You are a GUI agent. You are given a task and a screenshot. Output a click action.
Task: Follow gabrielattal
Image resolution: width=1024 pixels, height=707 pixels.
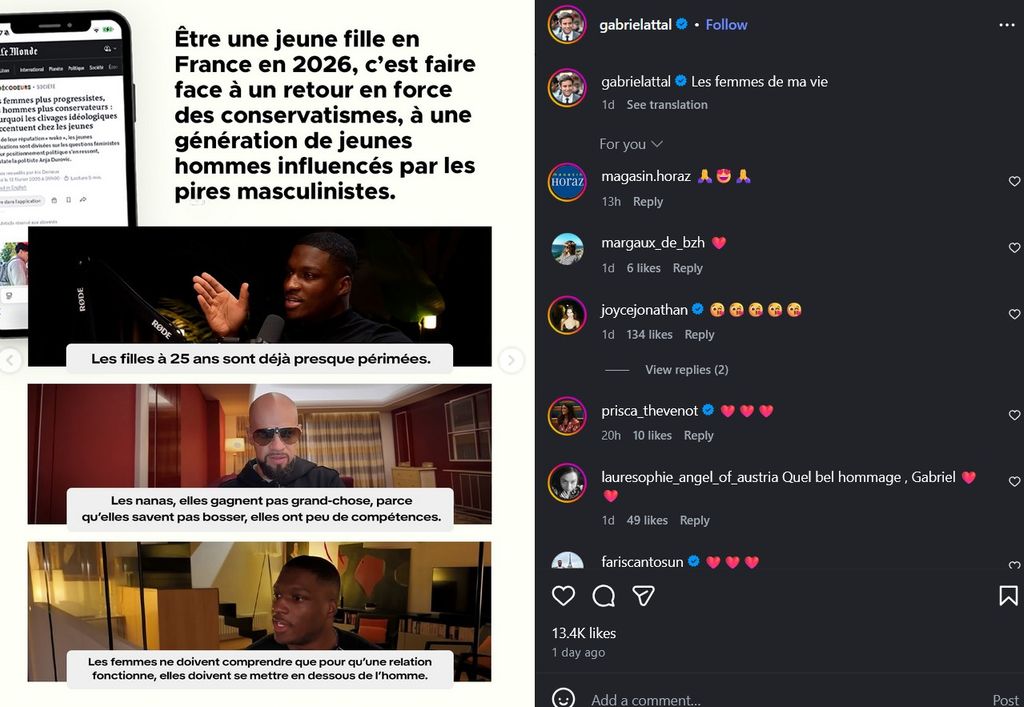[x=726, y=25]
